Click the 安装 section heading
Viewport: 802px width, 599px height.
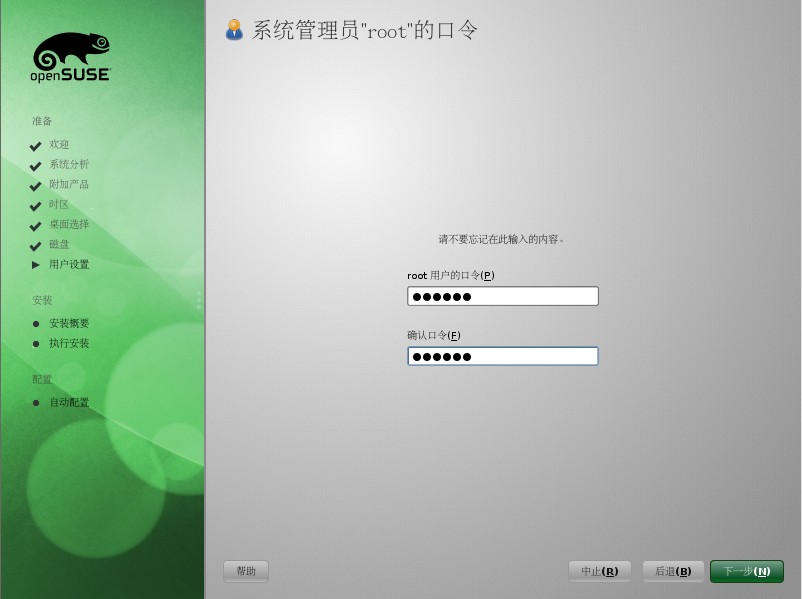point(42,300)
